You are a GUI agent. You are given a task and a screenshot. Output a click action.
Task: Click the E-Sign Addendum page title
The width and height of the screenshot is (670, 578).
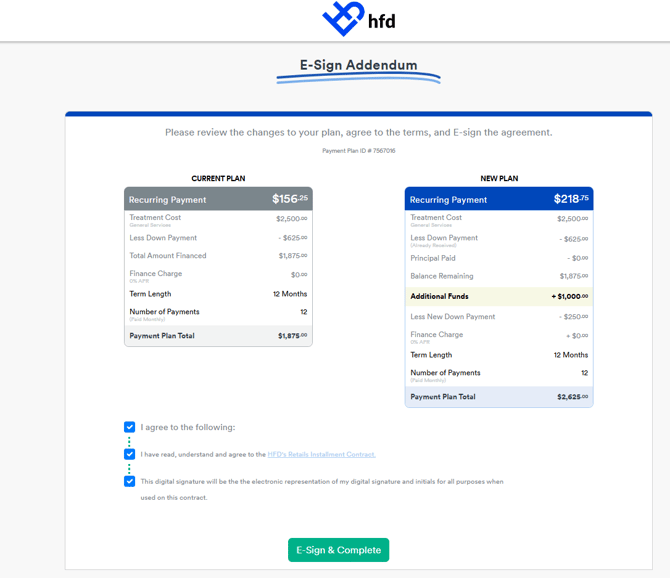click(x=358, y=65)
